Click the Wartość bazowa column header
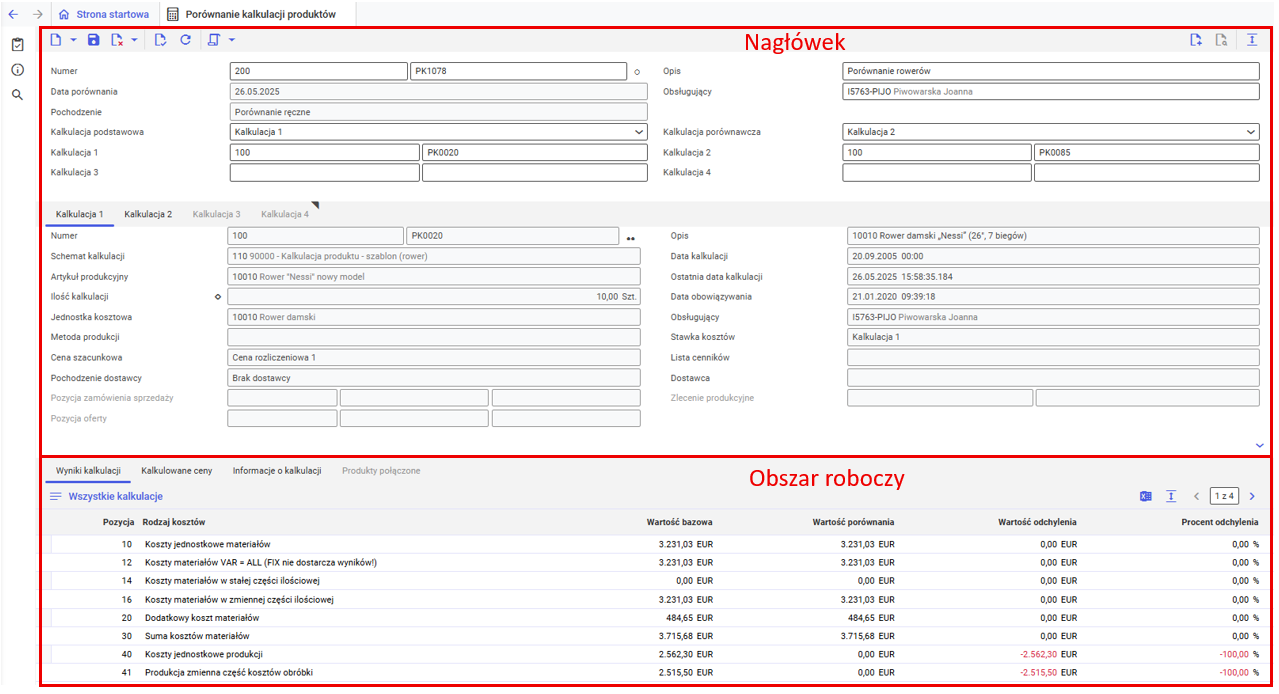This screenshot has width=1279, height=694. point(680,522)
